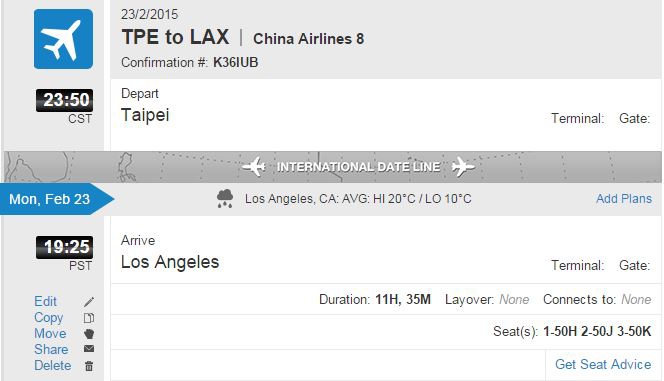The width and height of the screenshot is (664, 381).
Task: Open the Edit link for this flight
Action: [x=45, y=301]
